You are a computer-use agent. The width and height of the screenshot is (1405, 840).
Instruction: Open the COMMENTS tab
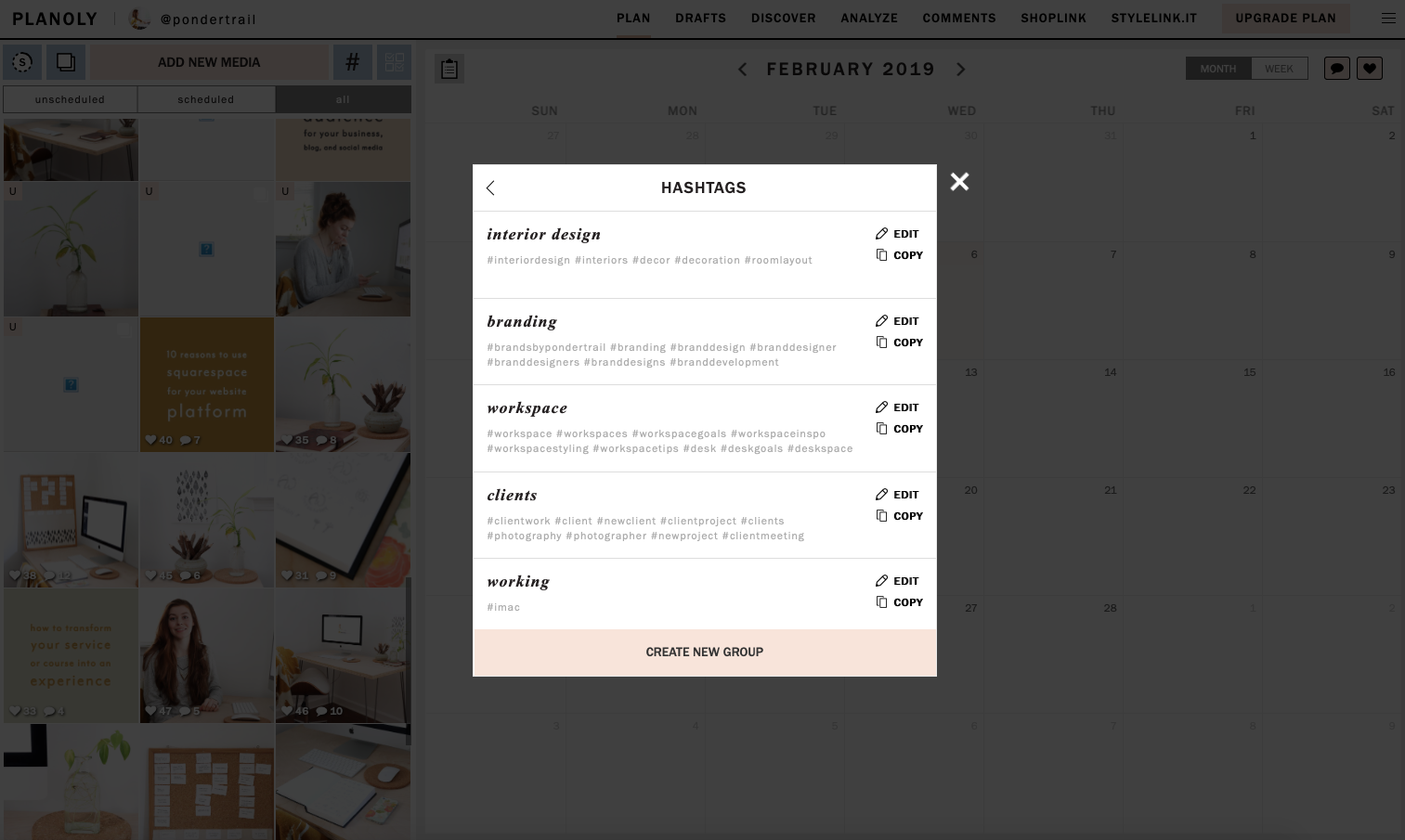(959, 18)
